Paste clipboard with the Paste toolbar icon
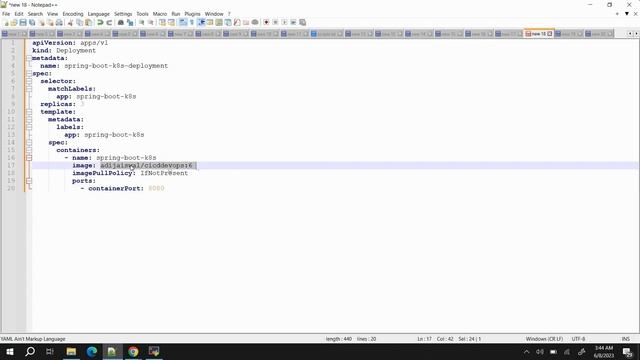This screenshot has height=360, width=640. pyautogui.click(x=88, y=22)
